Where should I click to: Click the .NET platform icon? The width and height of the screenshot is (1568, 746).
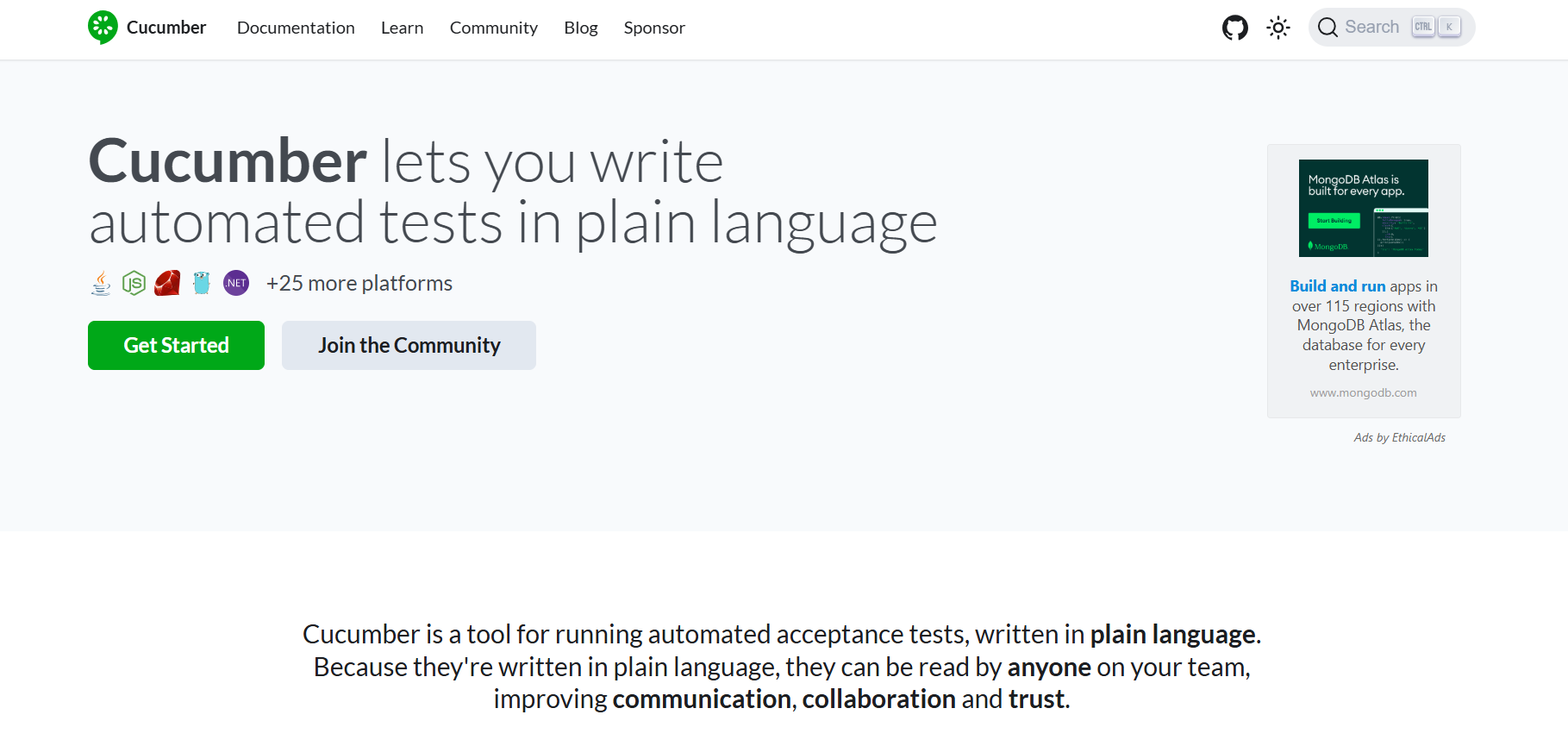point(236,283)
